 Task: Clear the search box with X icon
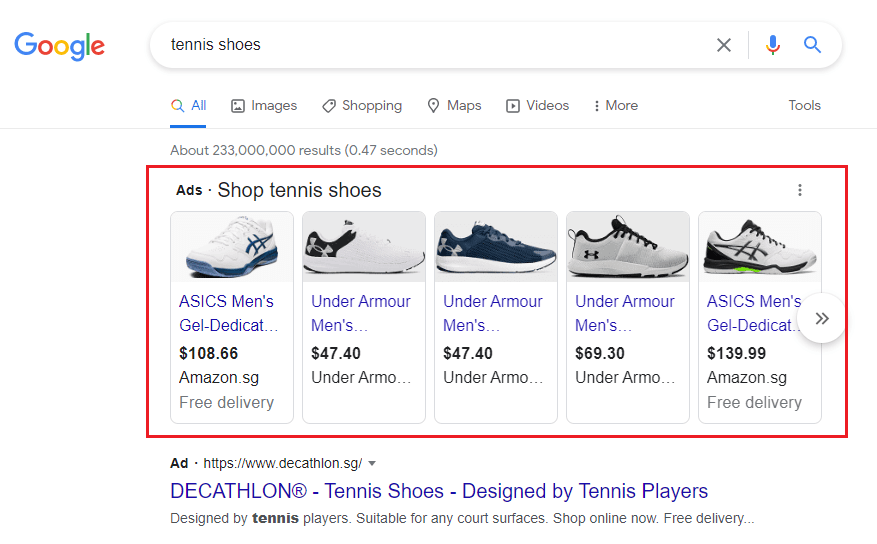tap(724, 45)
